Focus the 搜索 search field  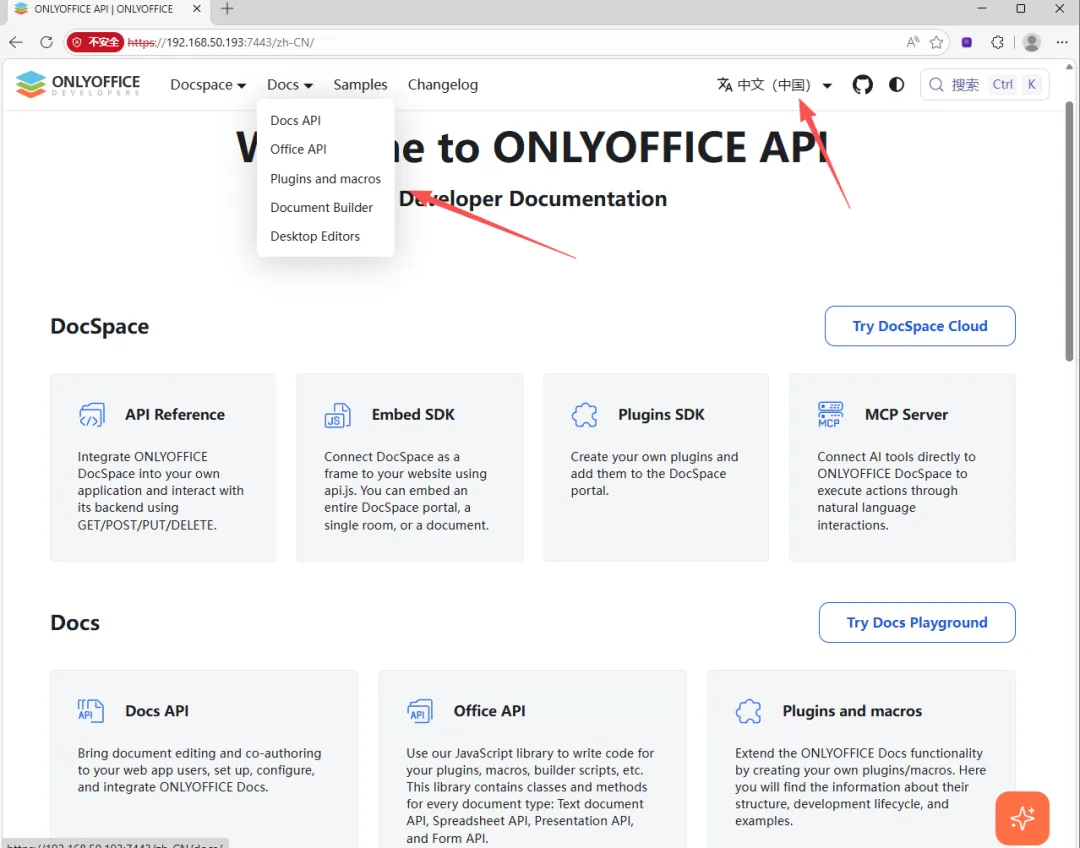984,85
